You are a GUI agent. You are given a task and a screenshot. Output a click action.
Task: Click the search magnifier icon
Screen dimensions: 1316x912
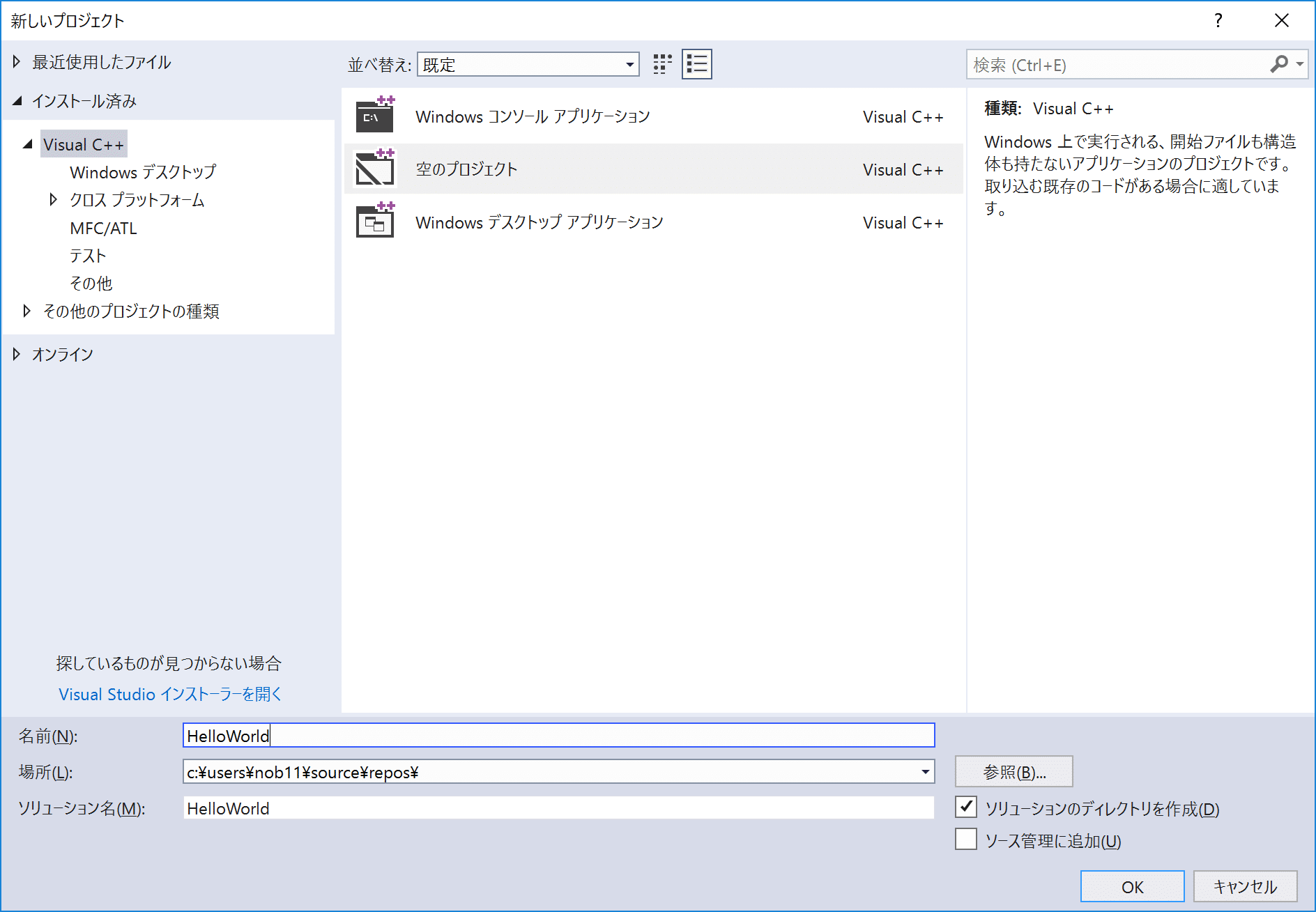1280,63
